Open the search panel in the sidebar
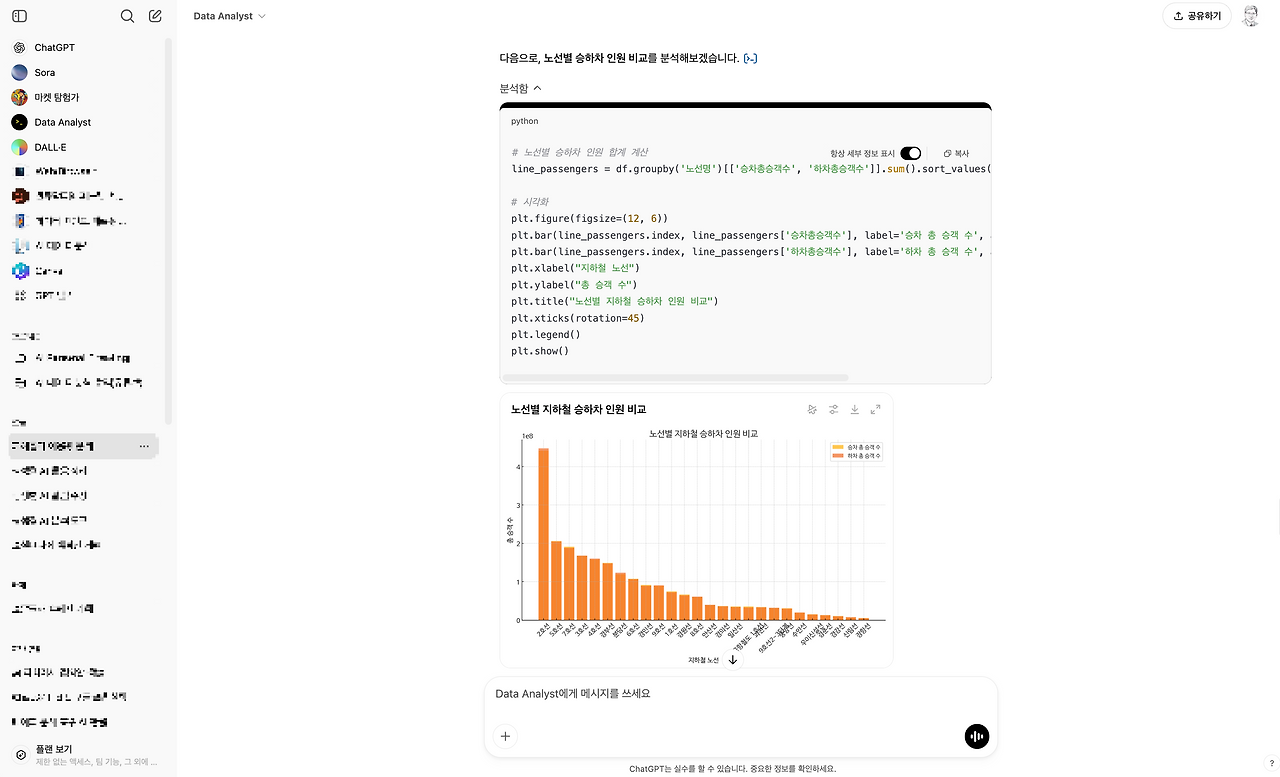1280x777 pixels. pos(126,16)
